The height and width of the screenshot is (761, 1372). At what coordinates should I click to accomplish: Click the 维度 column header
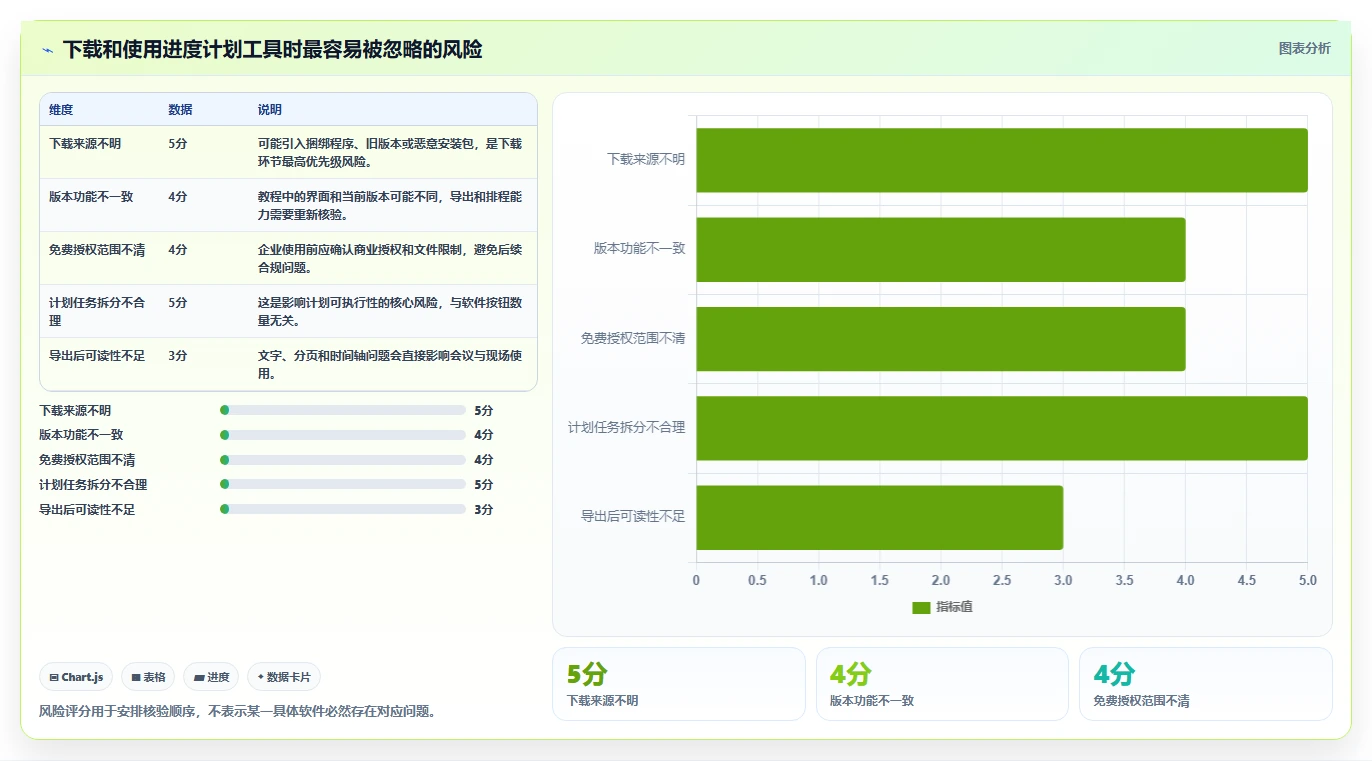pos(61,110)
